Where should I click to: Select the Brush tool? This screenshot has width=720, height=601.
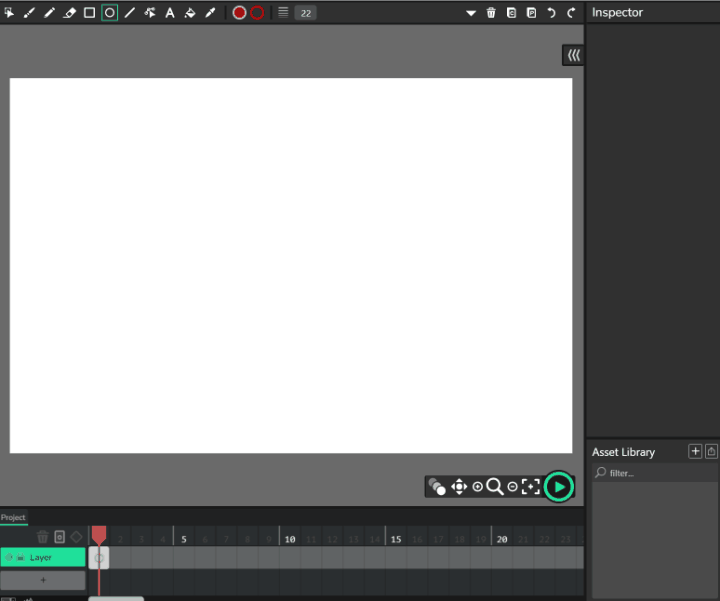point(29,13)
